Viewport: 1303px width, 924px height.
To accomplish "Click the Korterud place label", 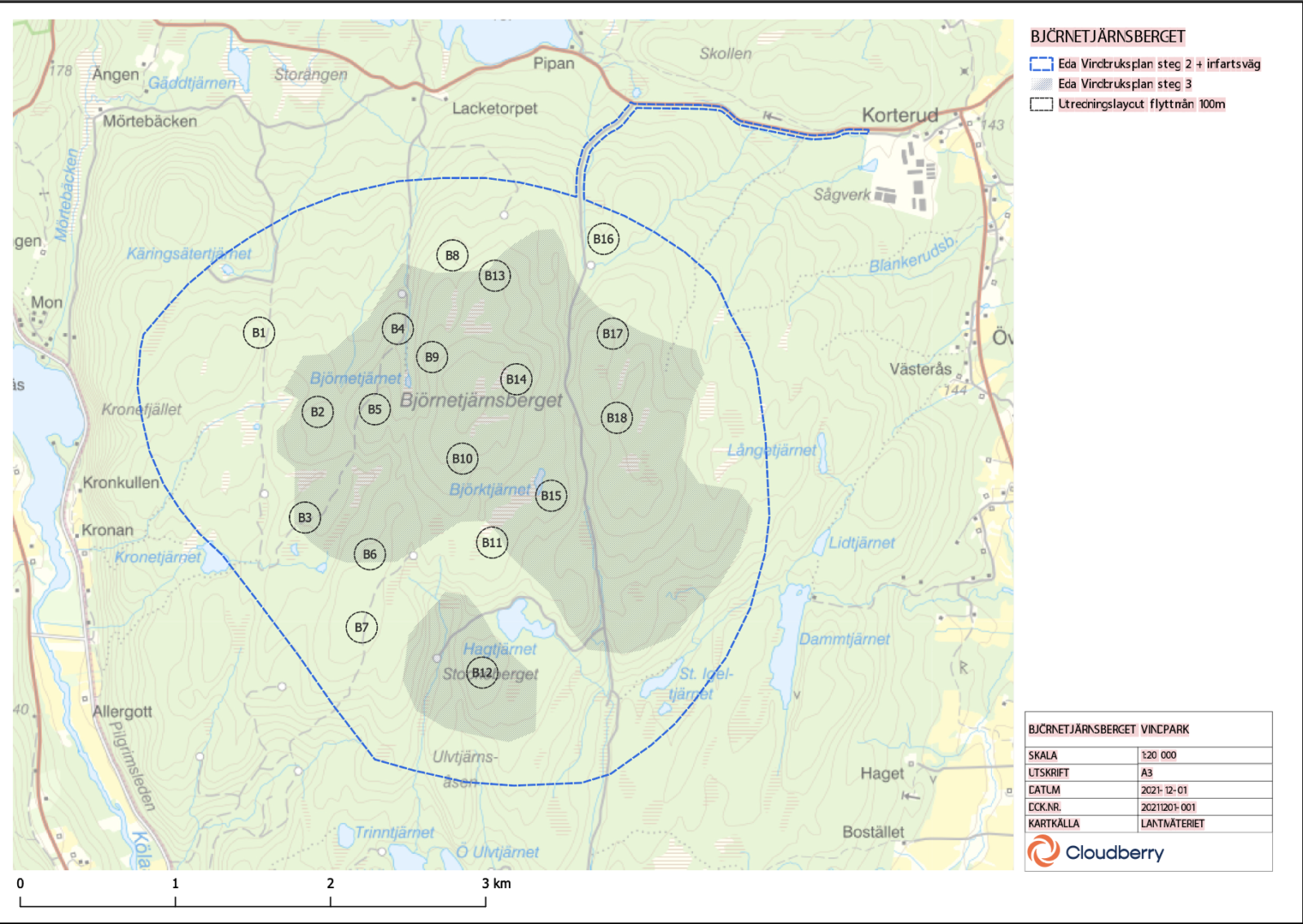I will (x=900, y=116).
